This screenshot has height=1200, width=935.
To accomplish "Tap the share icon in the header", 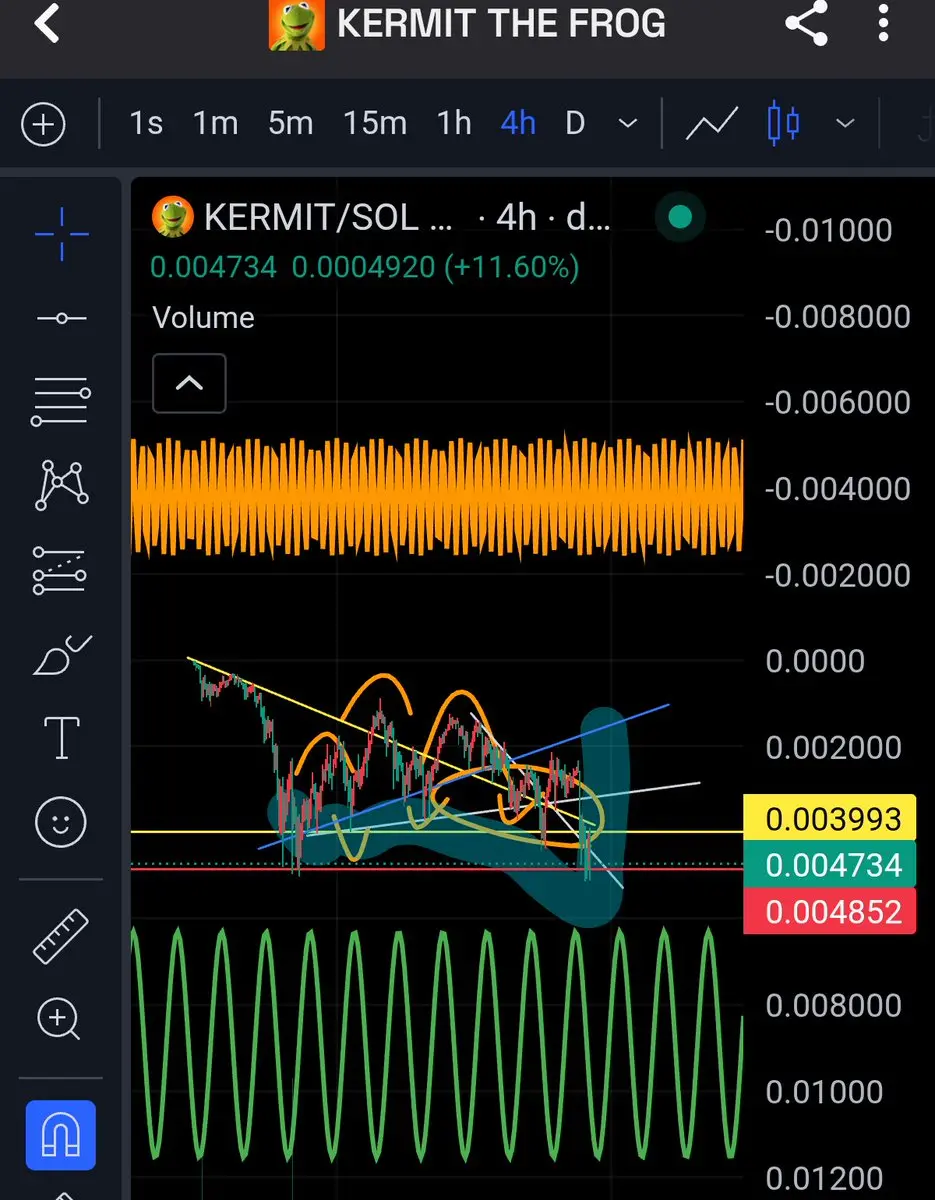I will point(806,23).
